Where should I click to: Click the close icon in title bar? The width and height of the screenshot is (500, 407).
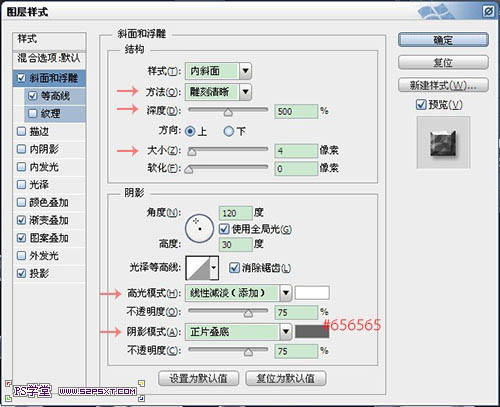488,11
